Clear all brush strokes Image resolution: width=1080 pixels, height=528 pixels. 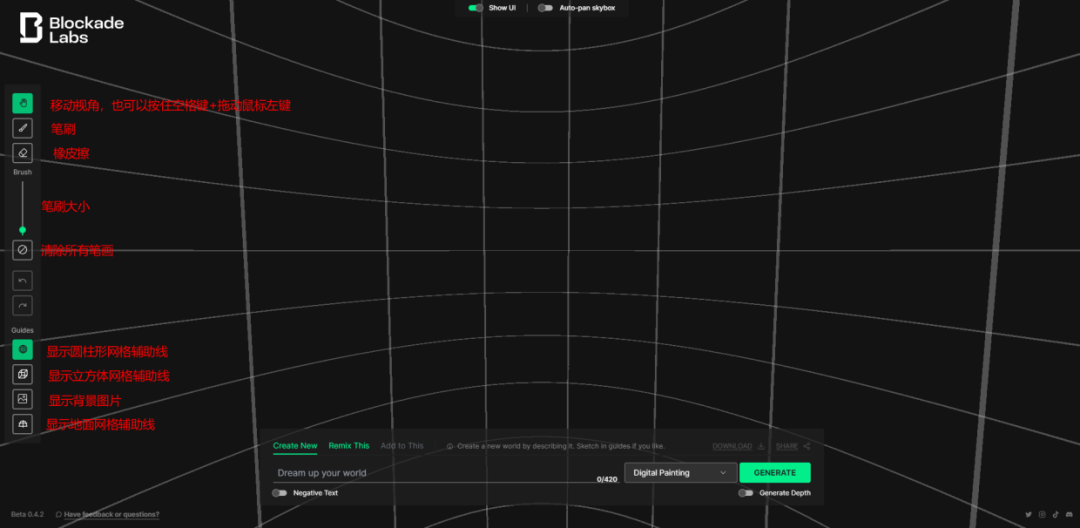(x=22, y=250)
